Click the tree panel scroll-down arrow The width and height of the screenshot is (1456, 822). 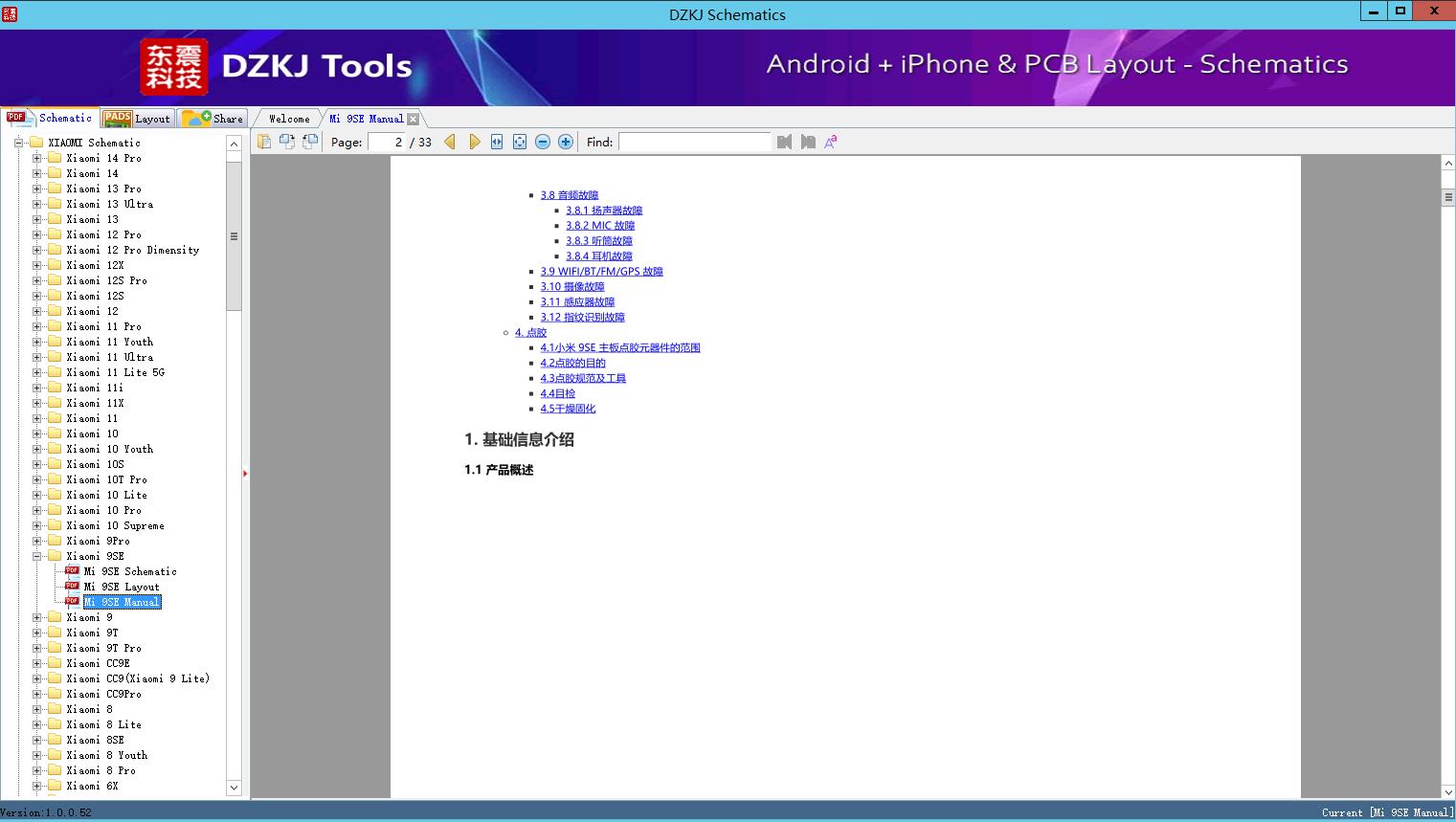(234, 788)
